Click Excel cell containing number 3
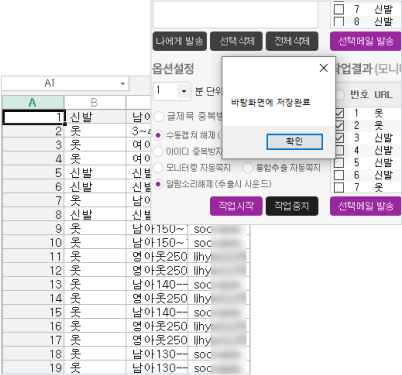The height and width of the screenshot is (375, 402). pos(33,145)
